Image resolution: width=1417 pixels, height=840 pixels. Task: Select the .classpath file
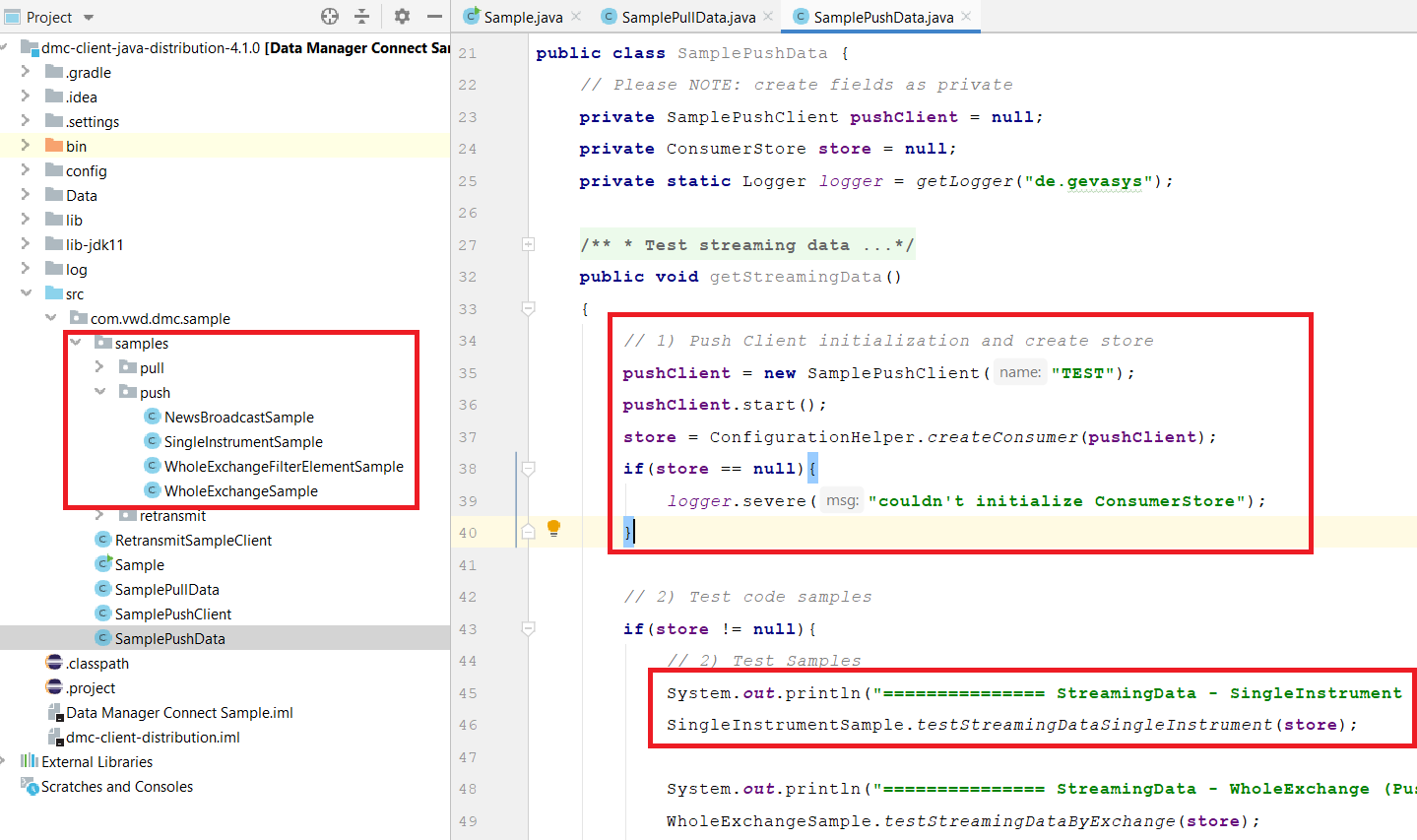point(97,664)
